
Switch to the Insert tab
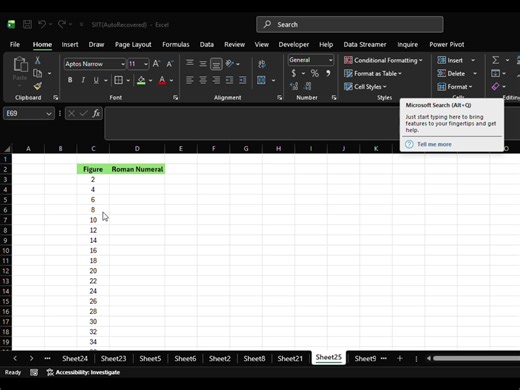point(70,44)
